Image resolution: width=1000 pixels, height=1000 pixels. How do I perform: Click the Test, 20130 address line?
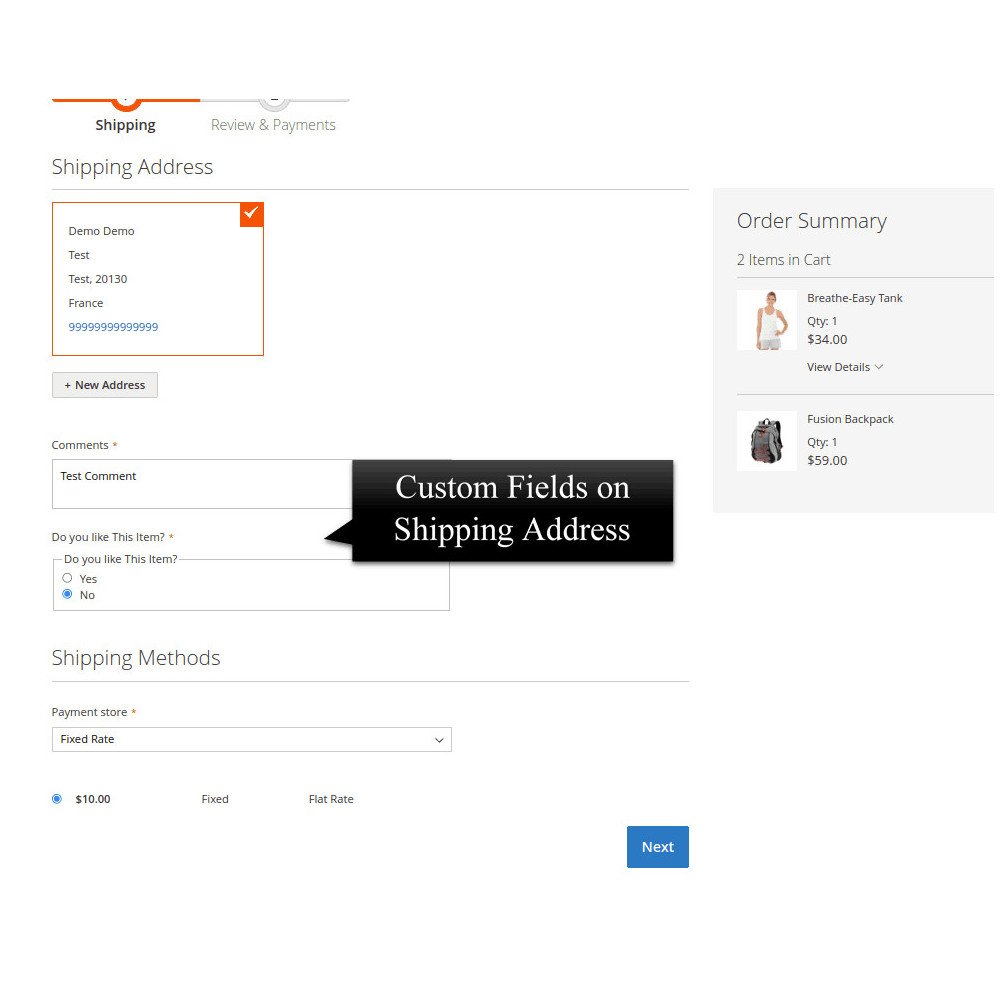98,279
